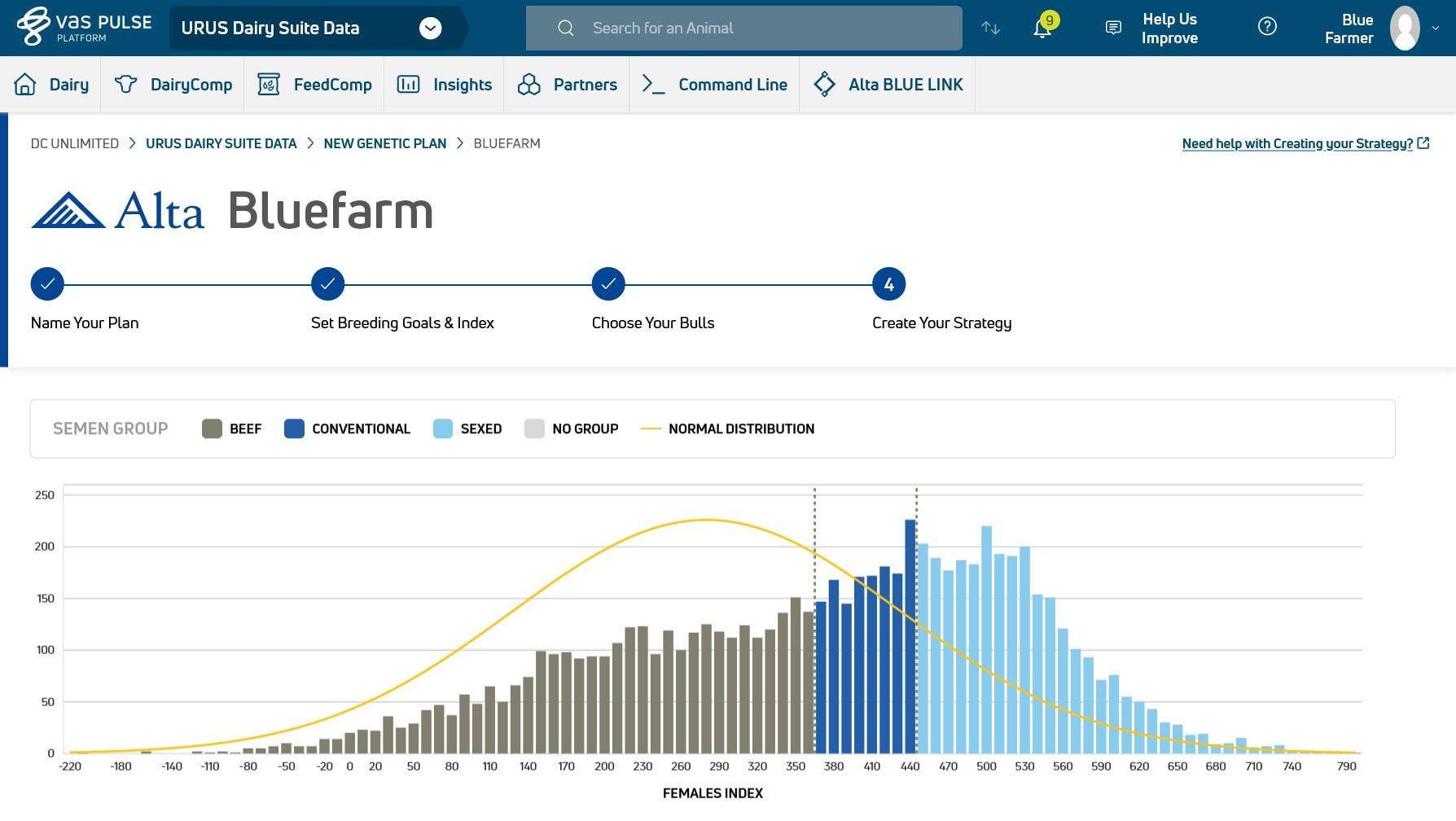The height and width of the screenshot is (821, 1456).
Task: Click the FEMALES INDEX axis title
Action: (713, 793)
